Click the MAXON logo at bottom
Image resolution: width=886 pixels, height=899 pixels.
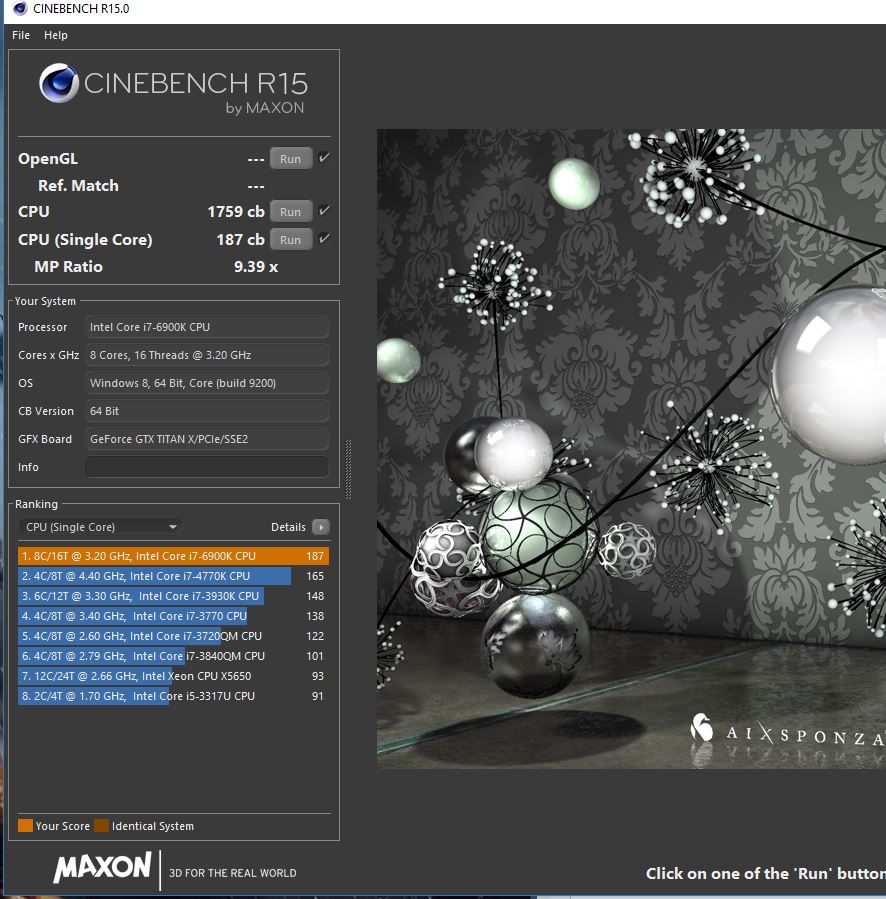102,867
